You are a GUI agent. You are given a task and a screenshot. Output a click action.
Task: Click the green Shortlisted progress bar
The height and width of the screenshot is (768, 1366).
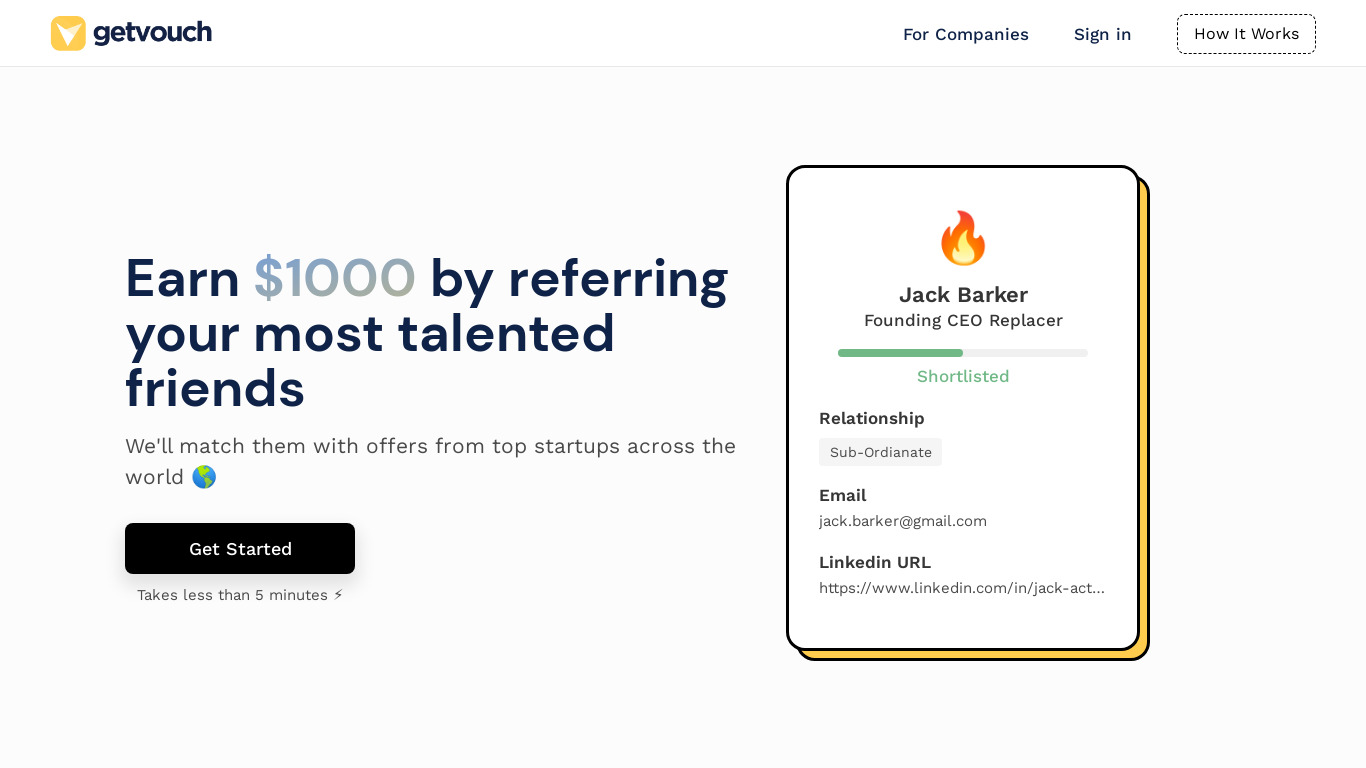point(900,353)
